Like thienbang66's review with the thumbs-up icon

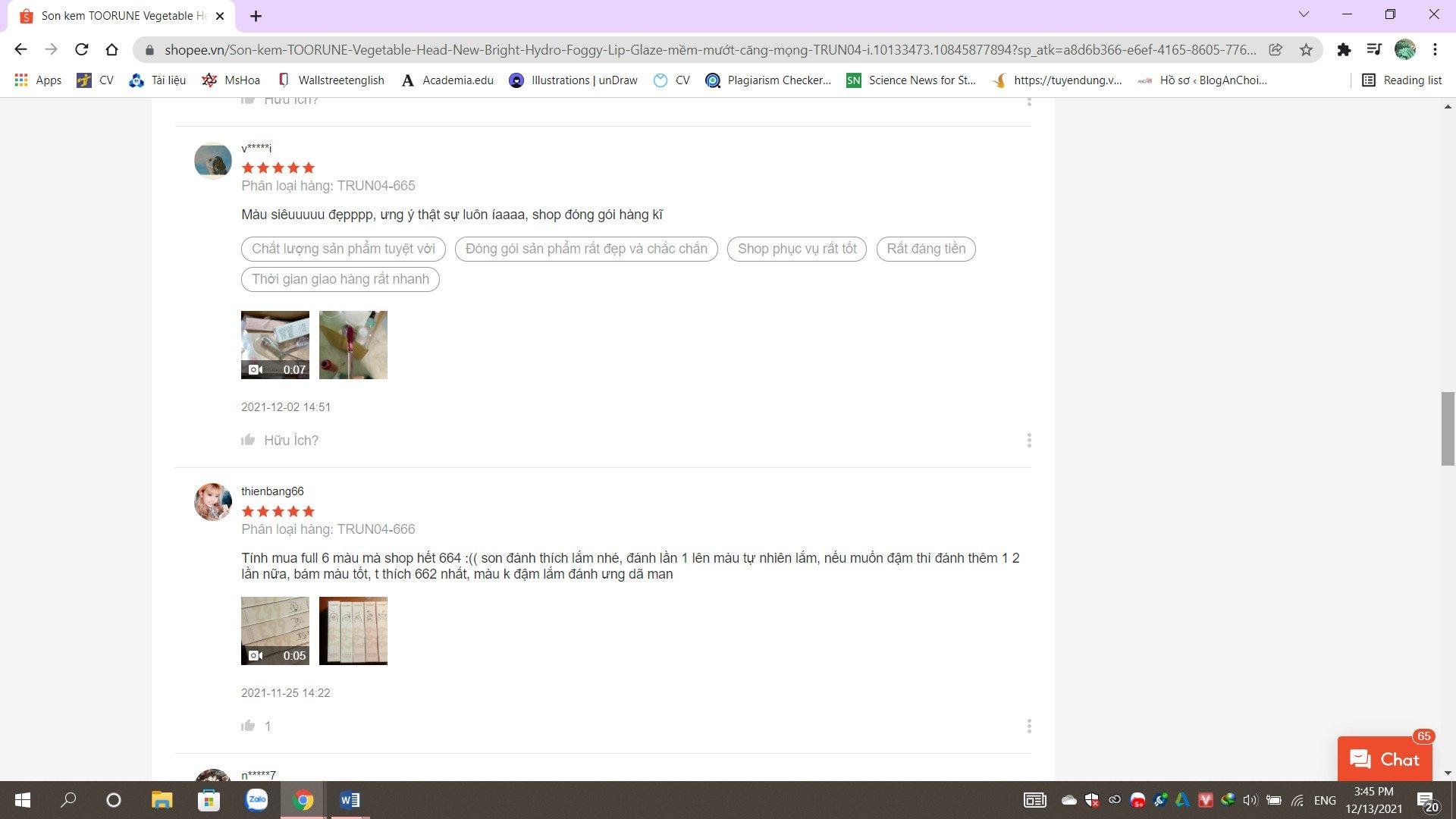coord(248,726)
